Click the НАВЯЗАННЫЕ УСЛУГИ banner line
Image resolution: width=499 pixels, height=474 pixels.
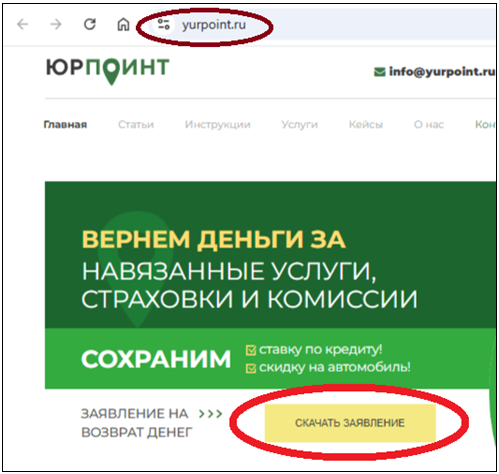point(229,271)
